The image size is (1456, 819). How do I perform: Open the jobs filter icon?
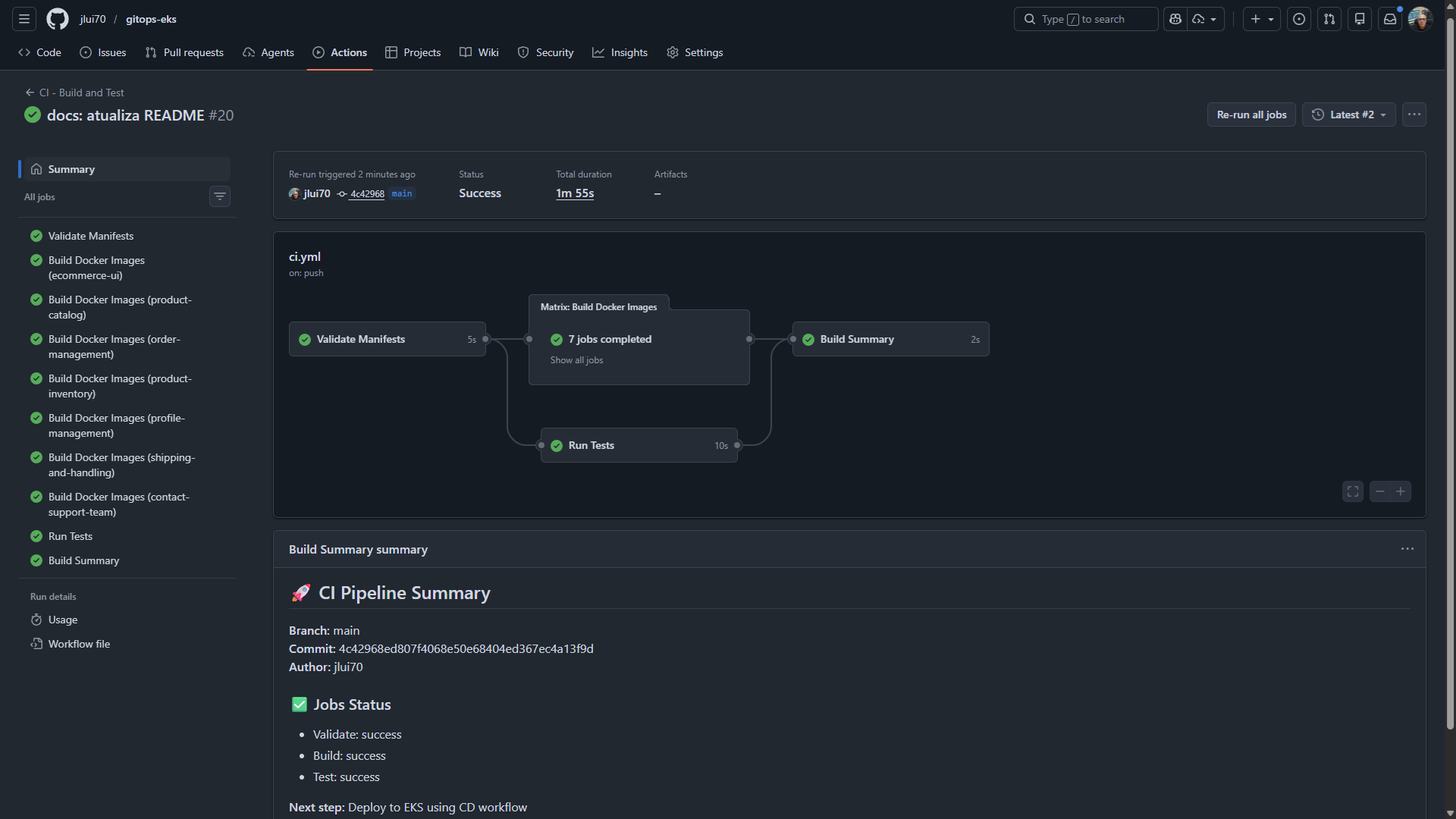click(x=220, y=196)
